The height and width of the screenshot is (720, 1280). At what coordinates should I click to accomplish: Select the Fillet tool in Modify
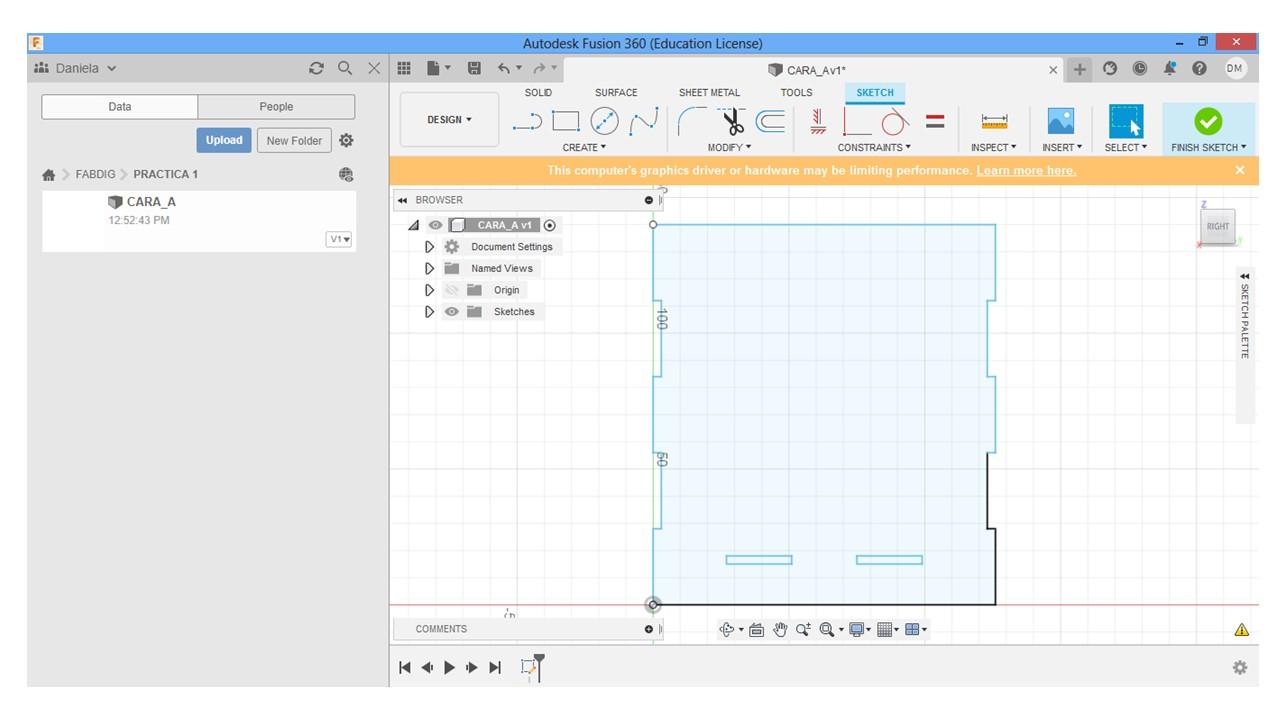click(692, 122)
